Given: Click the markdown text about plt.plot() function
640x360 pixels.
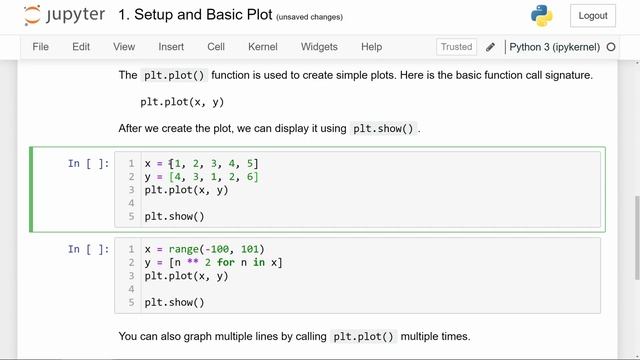Looking at the screenshot, I should pyautogui.click(x=356, y=75).
